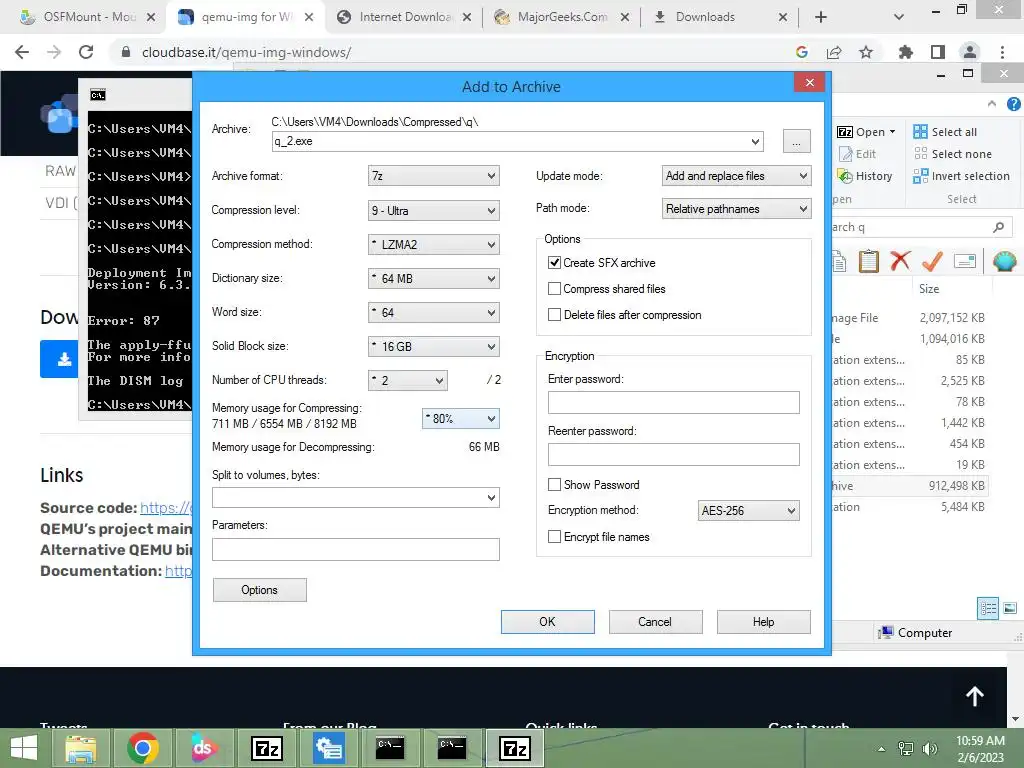Enable Compress shared files
This screenshot has height=768, width=1024.
554,289
